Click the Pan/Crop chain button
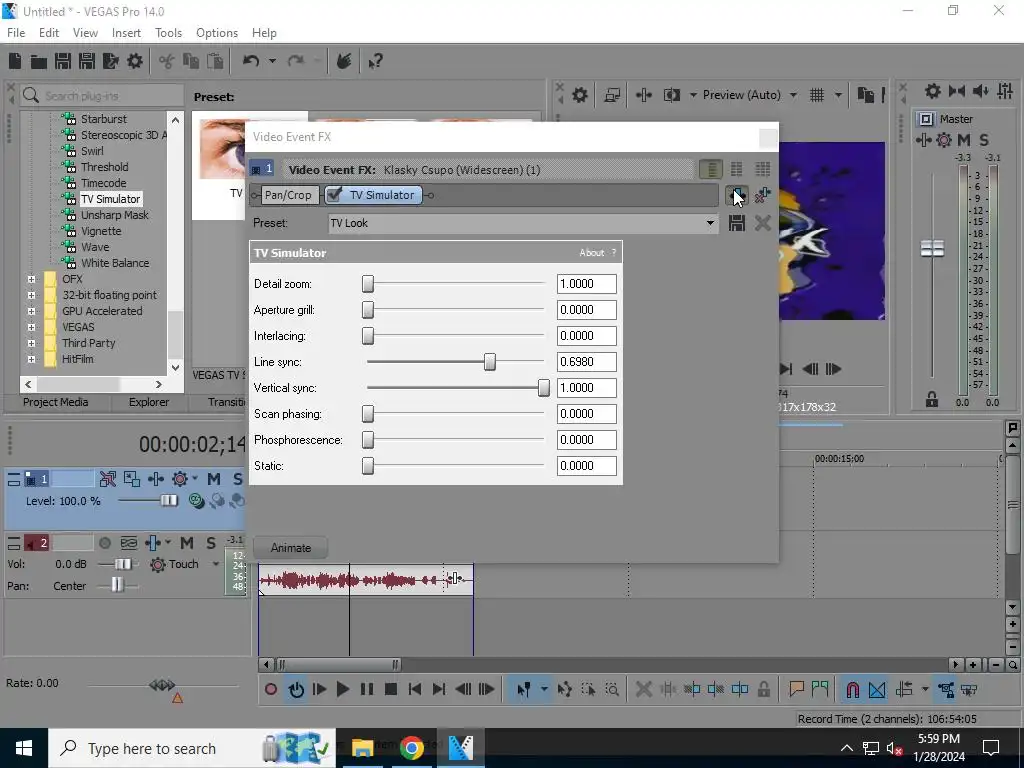Viewport: 1024px width, 768px height. coord(288,195)
